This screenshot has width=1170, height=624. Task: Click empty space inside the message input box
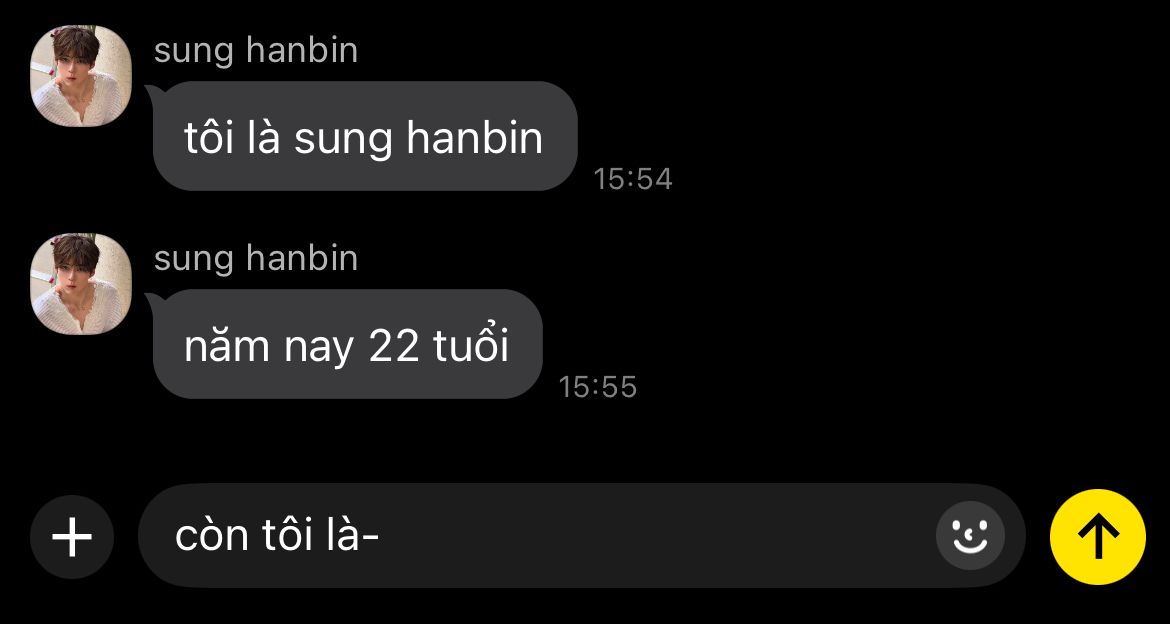(x=657, y=536)
